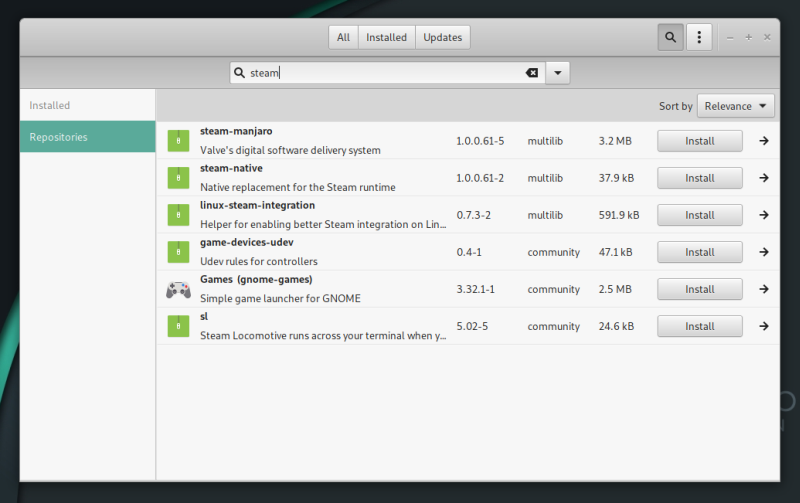The width and height of the screenshot is (800, 503).
Task: Open details arrow for Games (gnome-games)
Action: tap(764, 289)
